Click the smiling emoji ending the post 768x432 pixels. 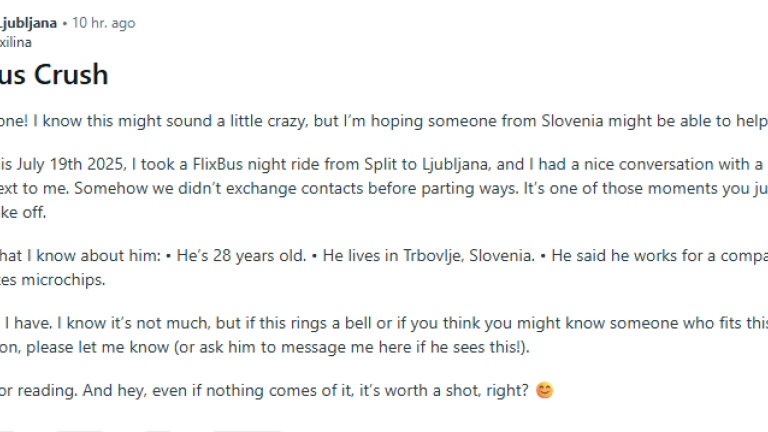(x=544, y=388)
